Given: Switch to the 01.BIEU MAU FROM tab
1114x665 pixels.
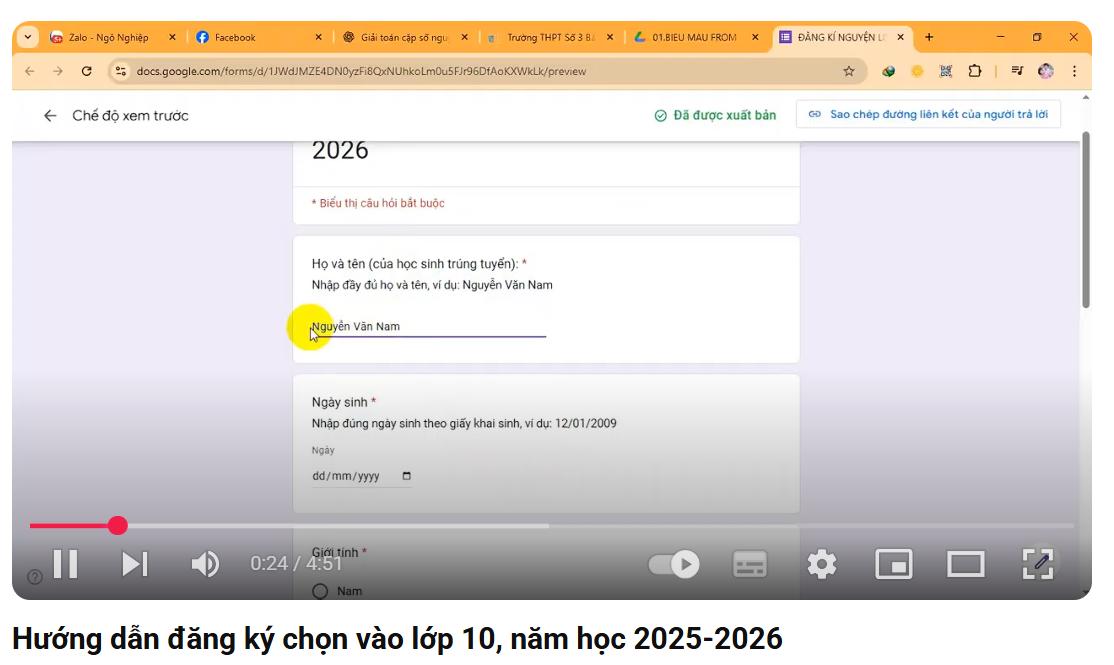Looking at the screenshot, I should click(x=694, y=37).
